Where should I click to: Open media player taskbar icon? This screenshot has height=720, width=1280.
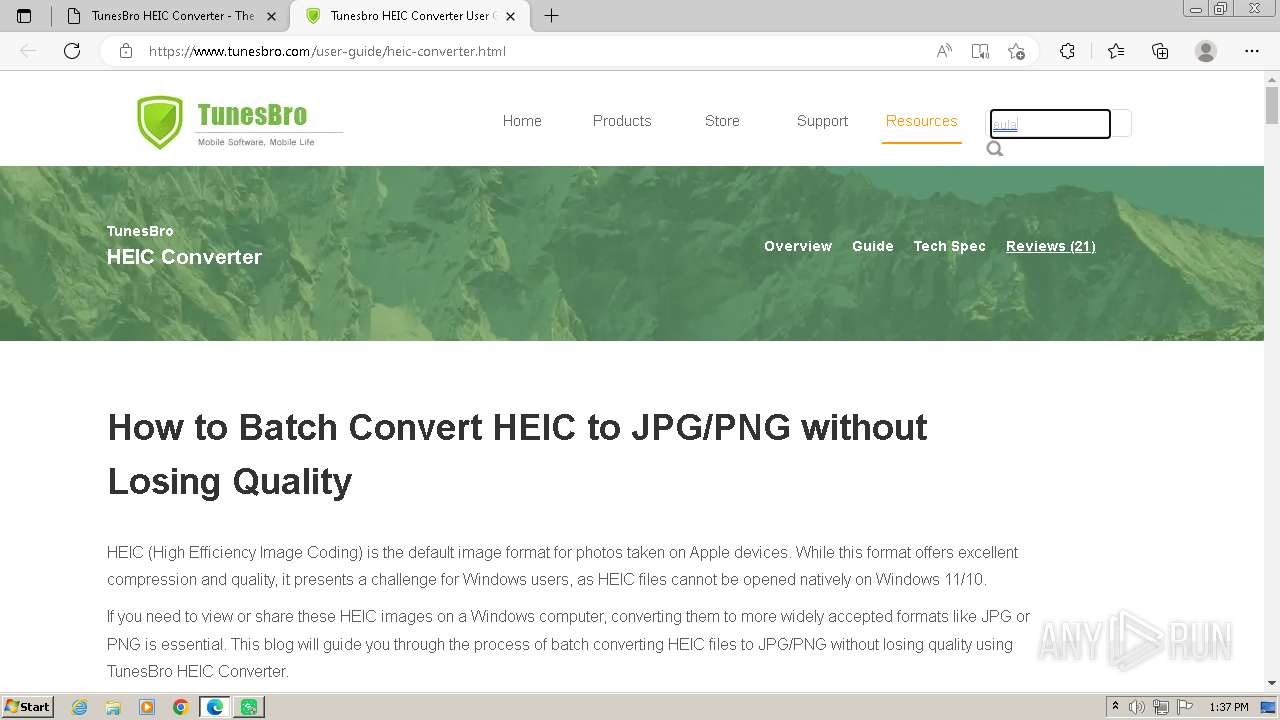tap(147, 707)
